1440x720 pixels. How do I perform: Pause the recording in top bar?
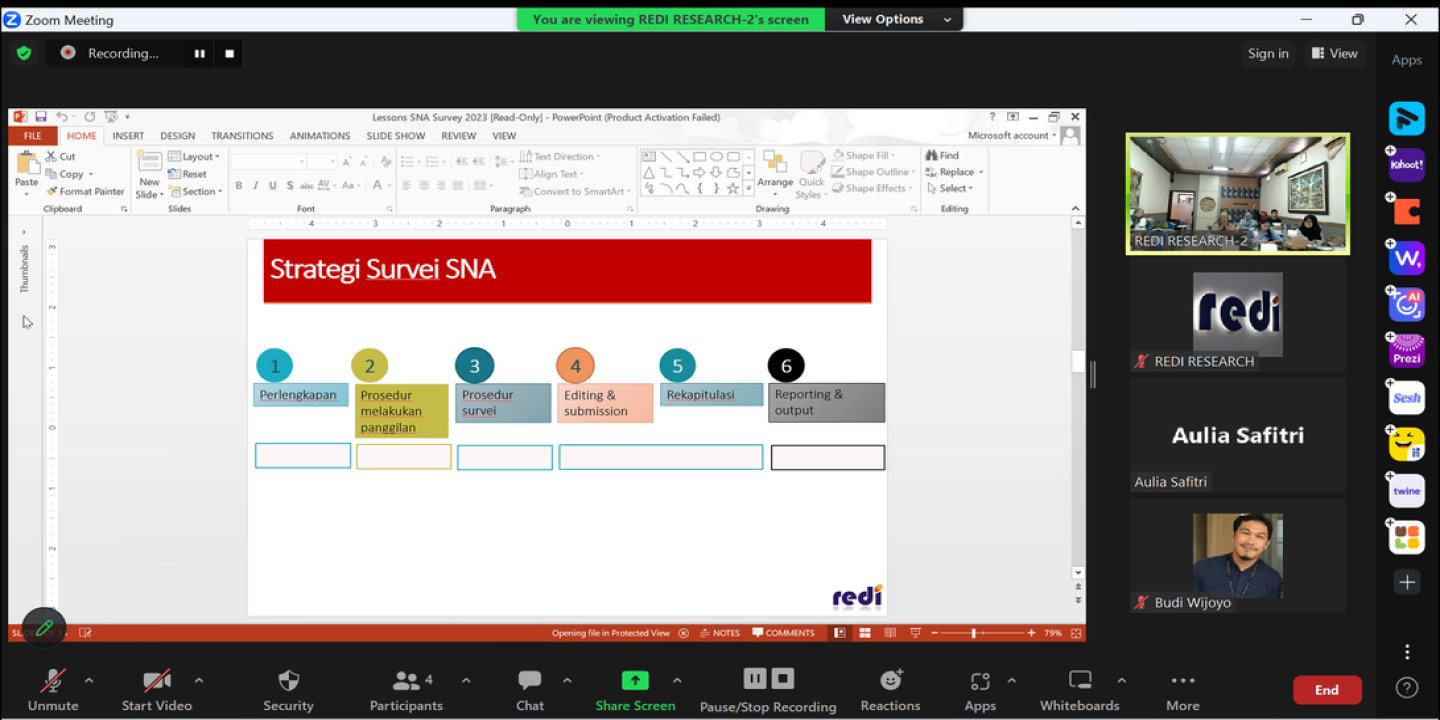pos(200,54)
